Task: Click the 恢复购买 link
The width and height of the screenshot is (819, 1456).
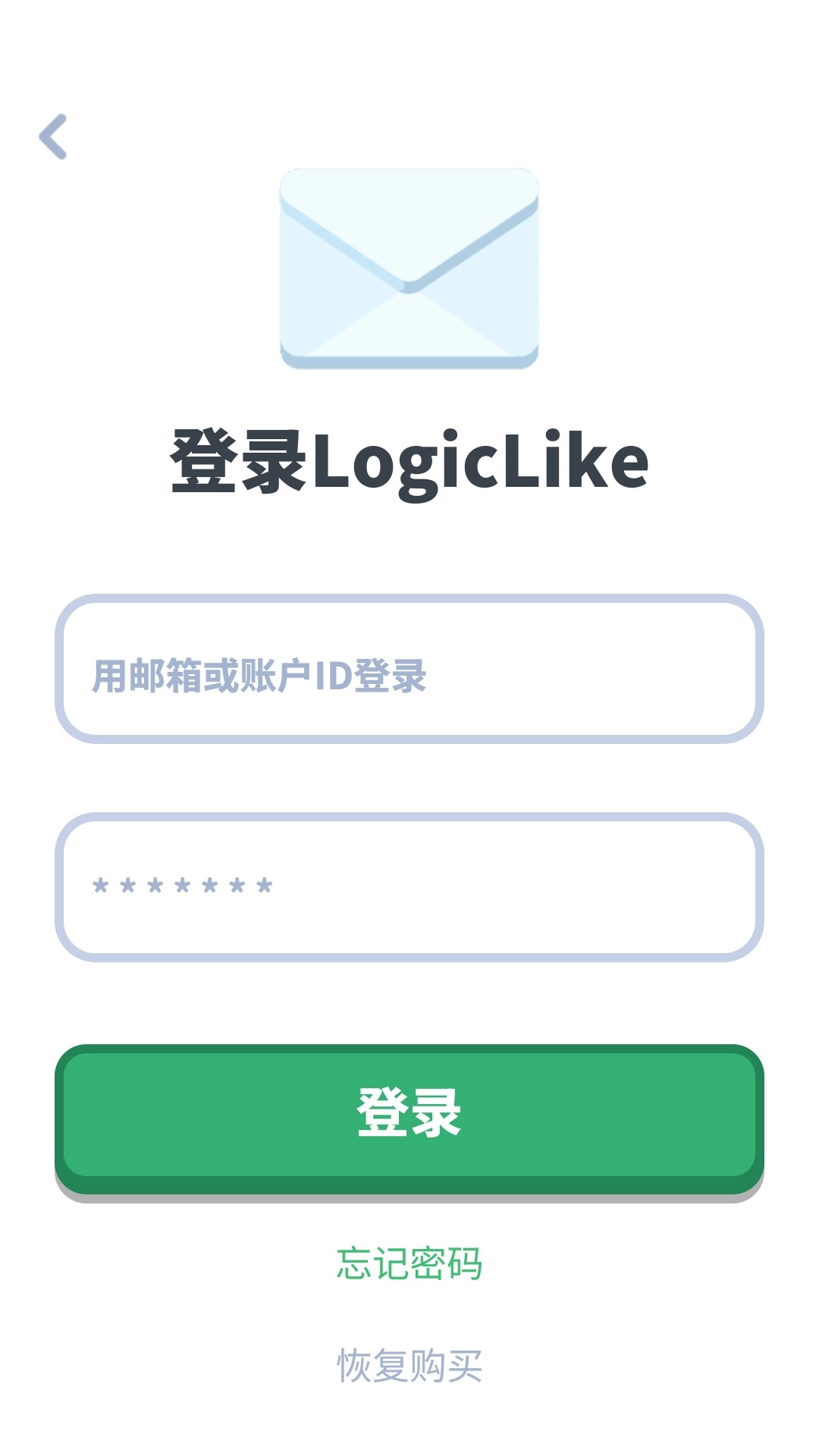Action: (409, 1365)
